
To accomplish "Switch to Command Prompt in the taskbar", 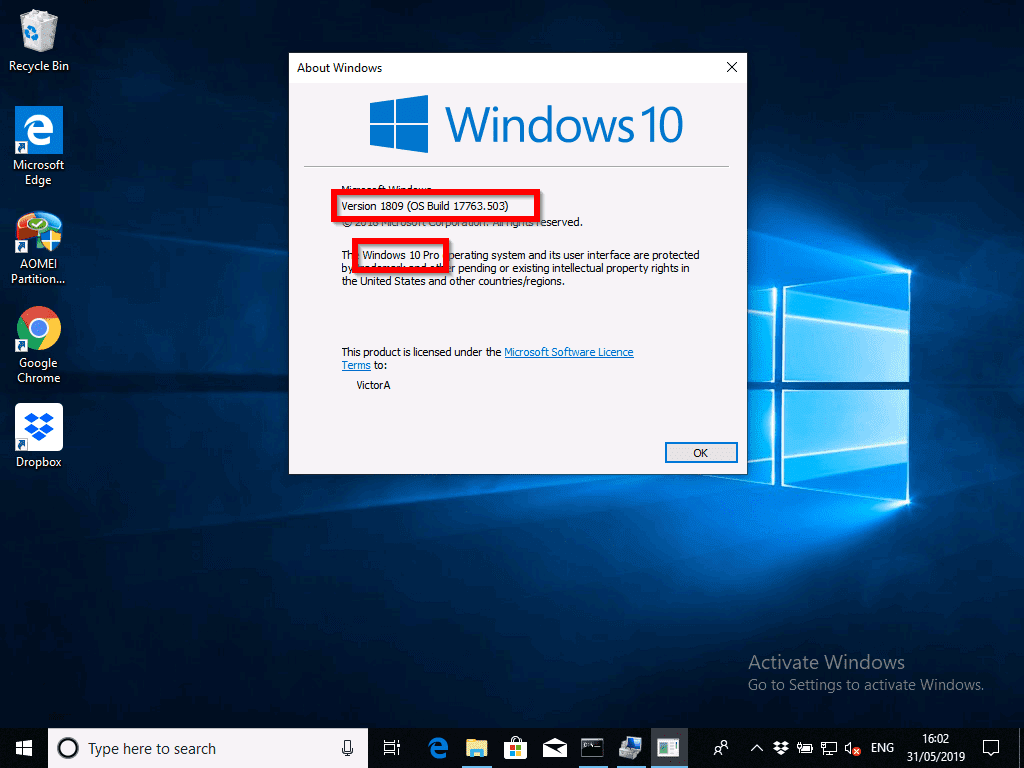I will (x=592, y=748).
